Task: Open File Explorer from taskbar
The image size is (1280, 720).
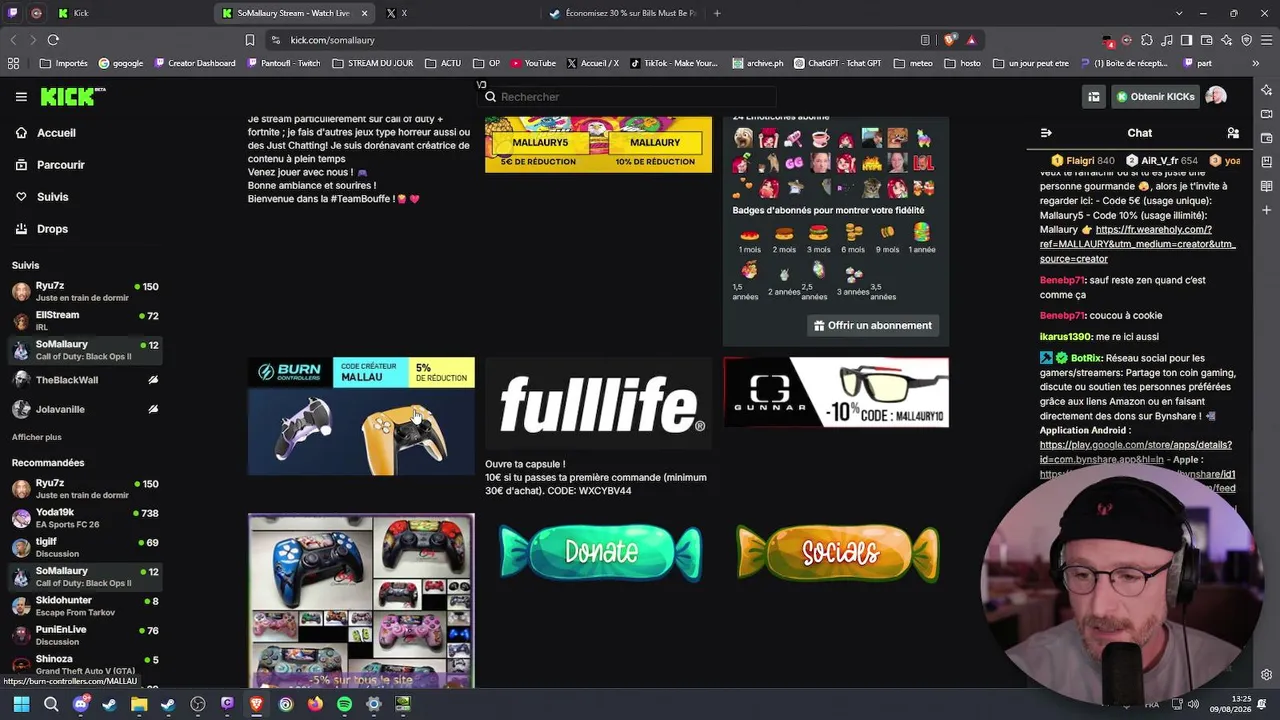Action: 139,704
